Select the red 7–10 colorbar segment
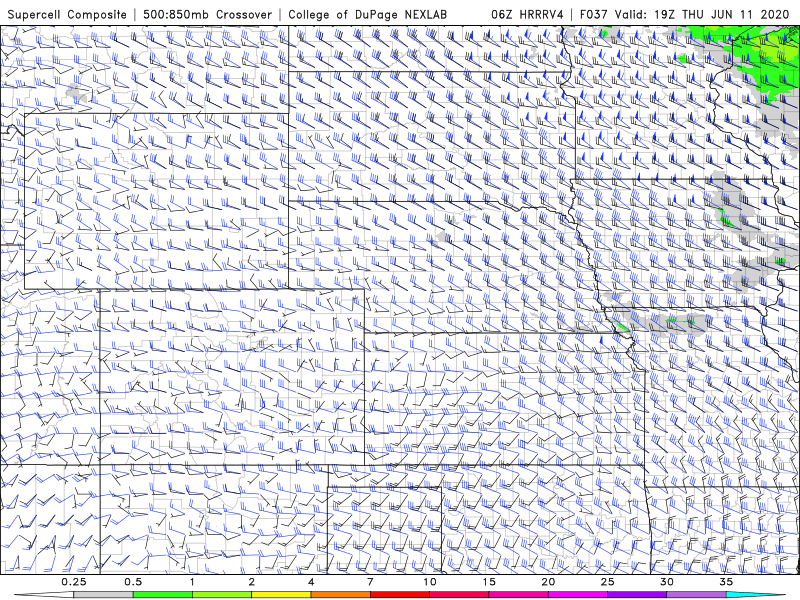Viewport: 800px width, 600px height. pyautogui.click(x=400, y=595)
